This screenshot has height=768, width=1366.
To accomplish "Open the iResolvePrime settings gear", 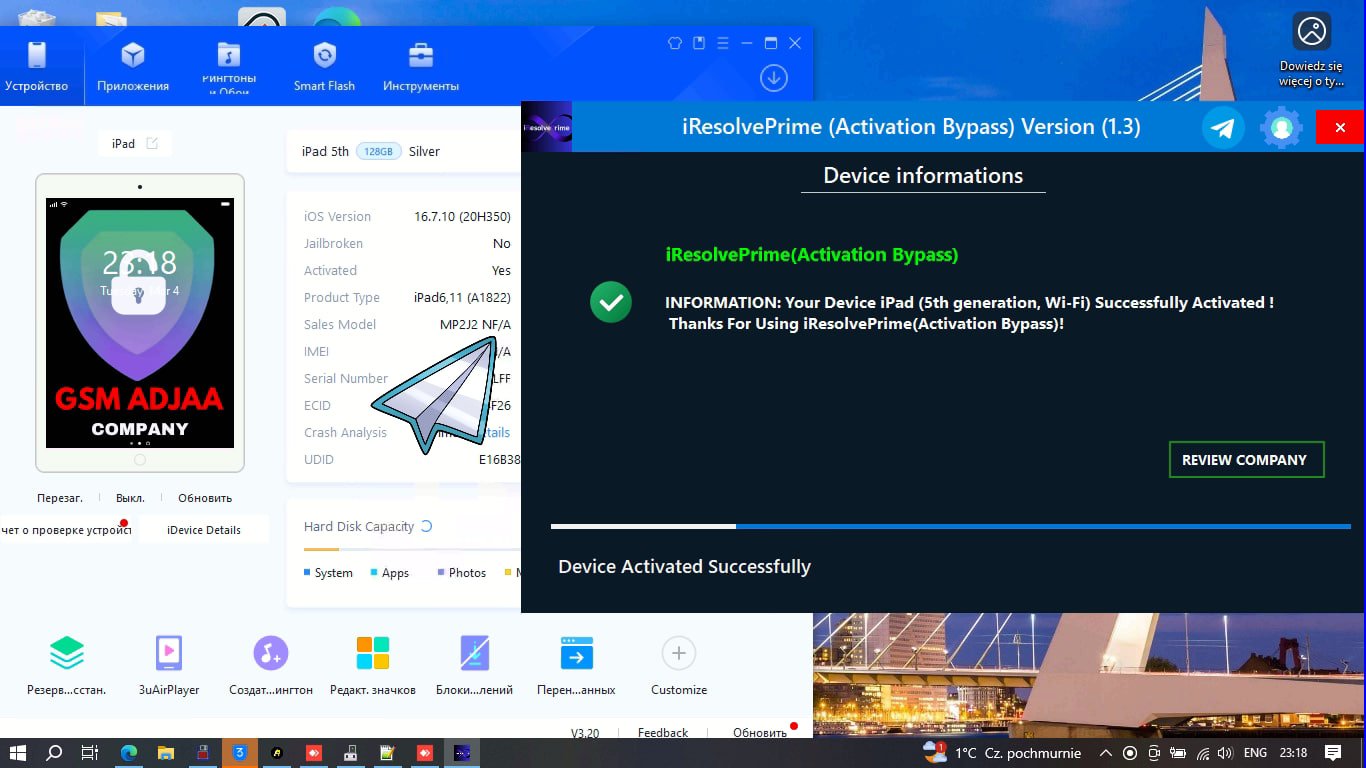I will pos(1281,127).
